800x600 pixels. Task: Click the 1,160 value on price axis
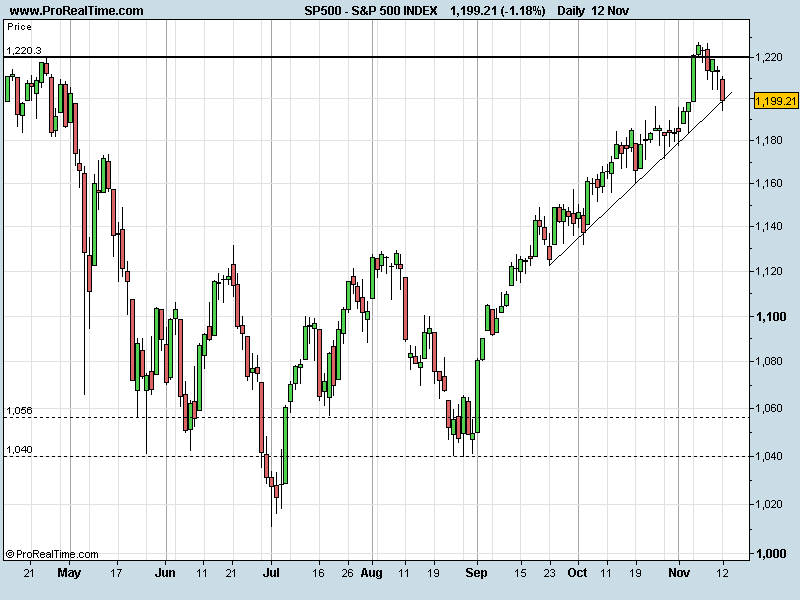tap(769, 183)
